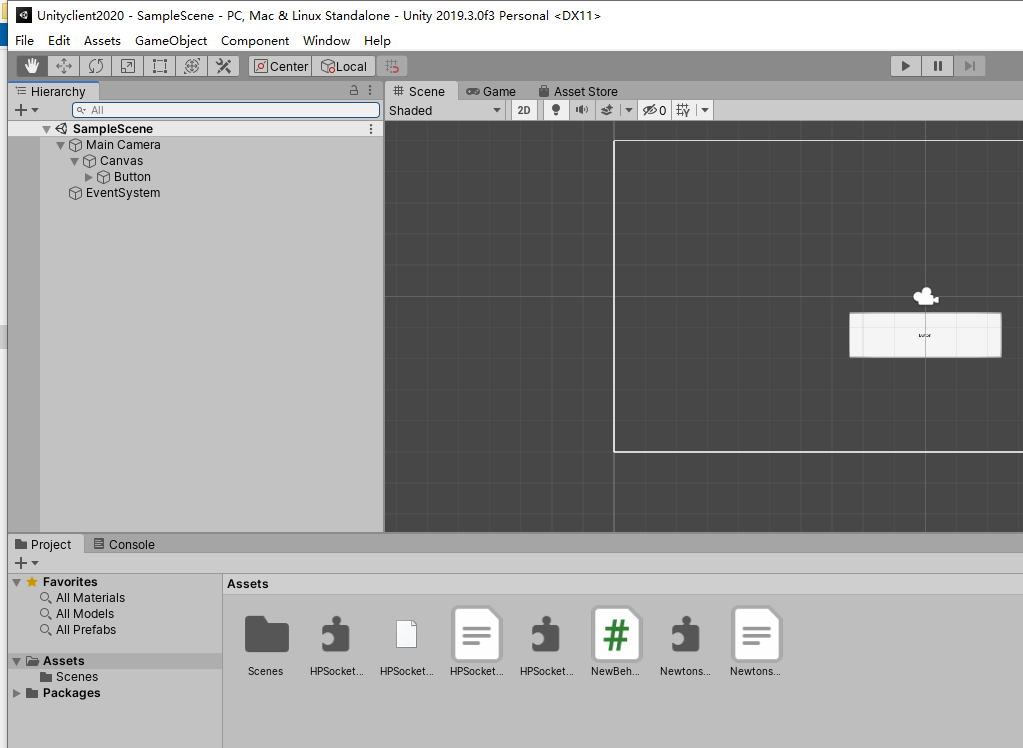
Task: Collapse the Favorites section
Action: pyautogui.click(x=17, y=582)
